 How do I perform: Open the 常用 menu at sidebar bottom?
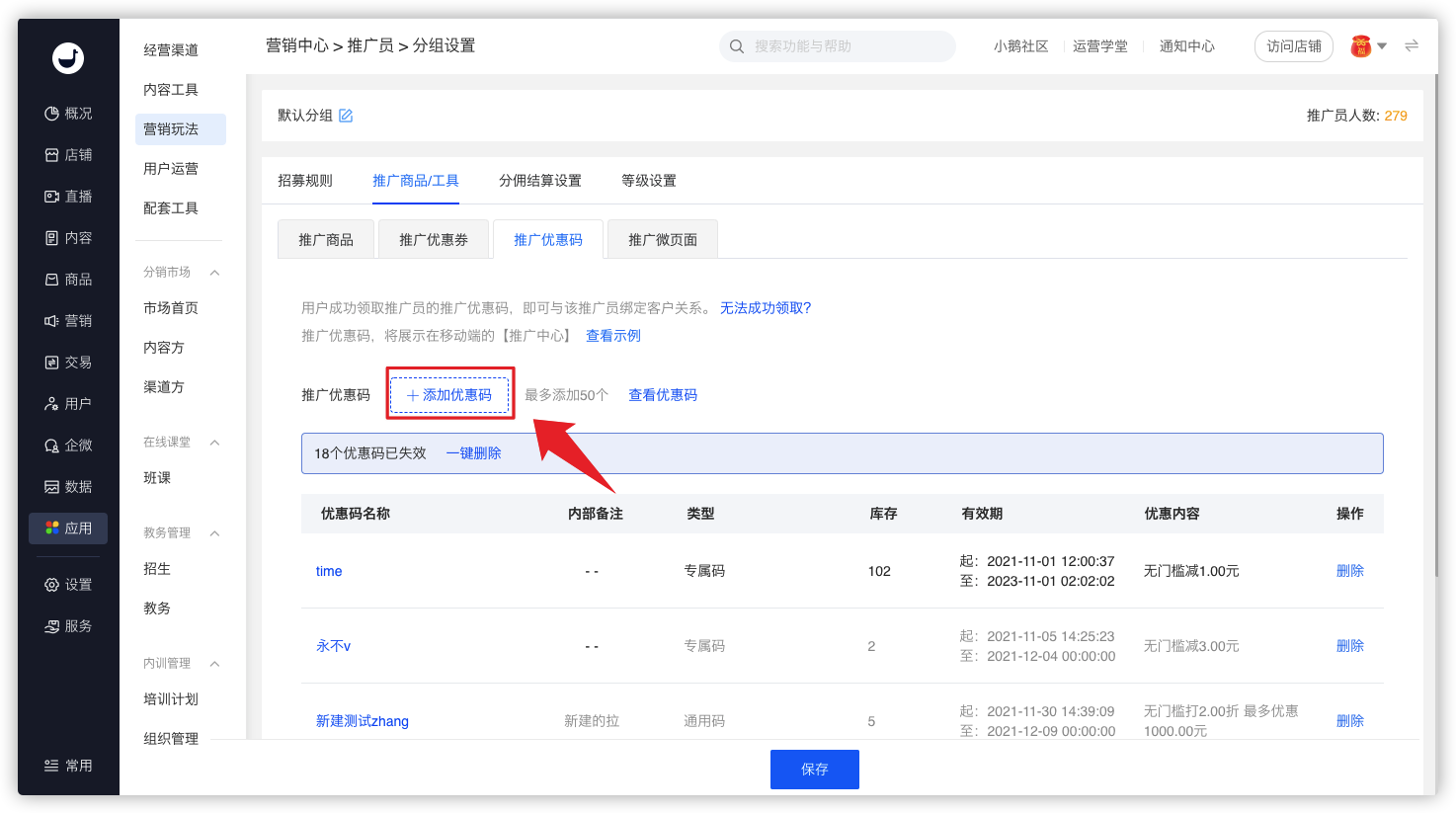68,766
